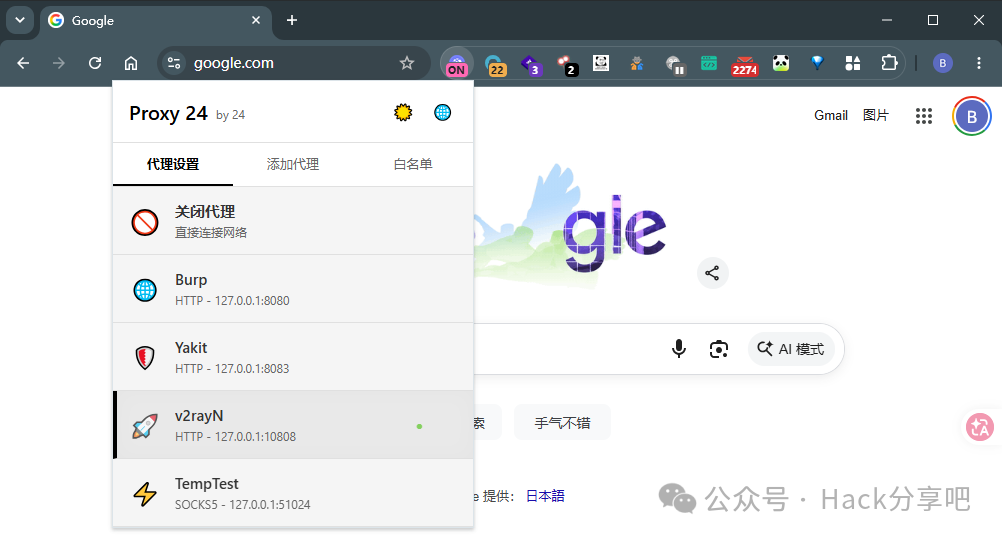Click the green code window extension icon
The height and width of the screenshot is (539, 1002).
coord(709,63)
